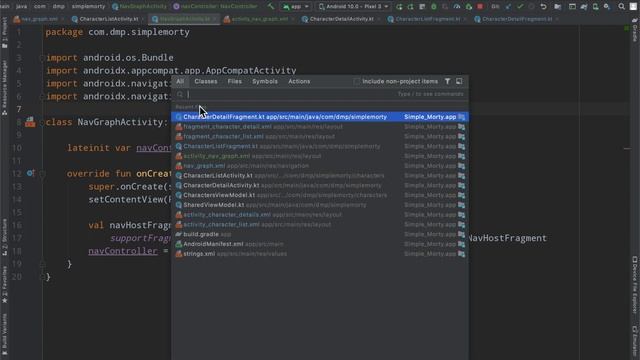Image resolution: width=640 pixels, height=360 pixels.
Task: Open the Build Variants sidebar button
Action: click(4, 333)
